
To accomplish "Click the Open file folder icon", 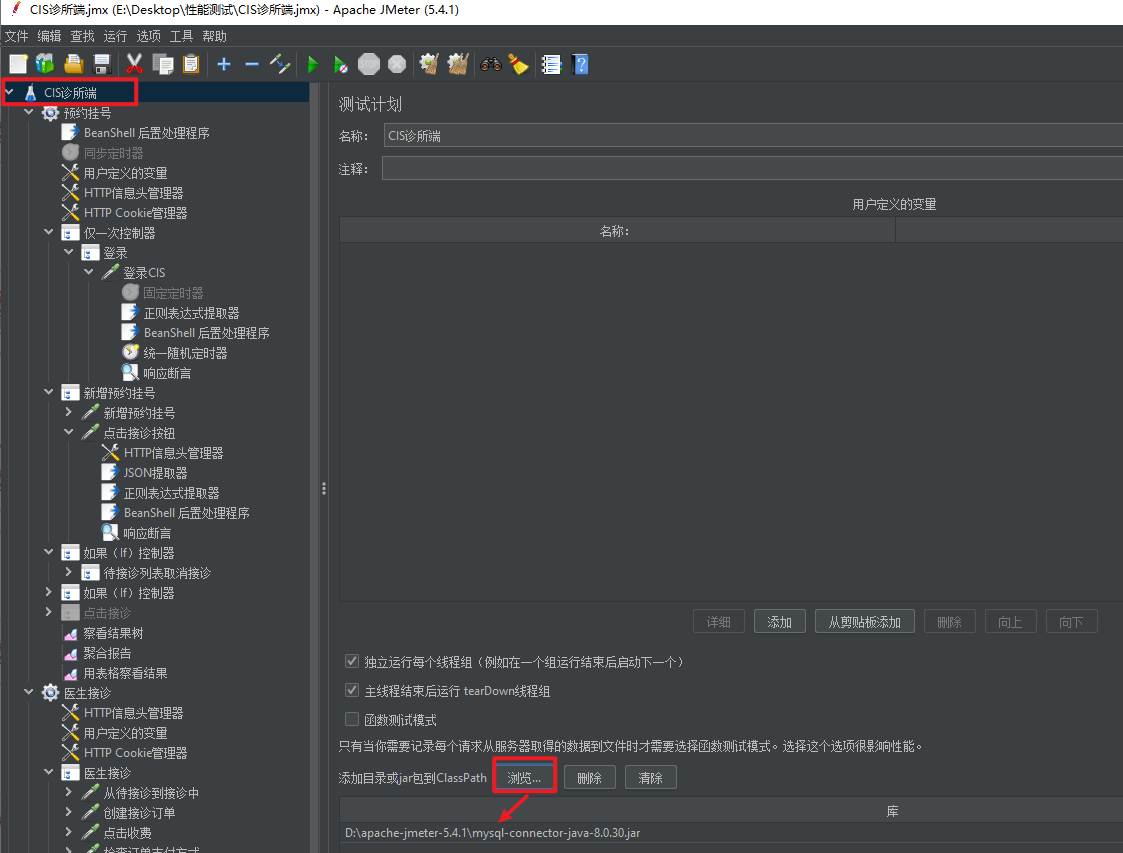I will (74, 64).
